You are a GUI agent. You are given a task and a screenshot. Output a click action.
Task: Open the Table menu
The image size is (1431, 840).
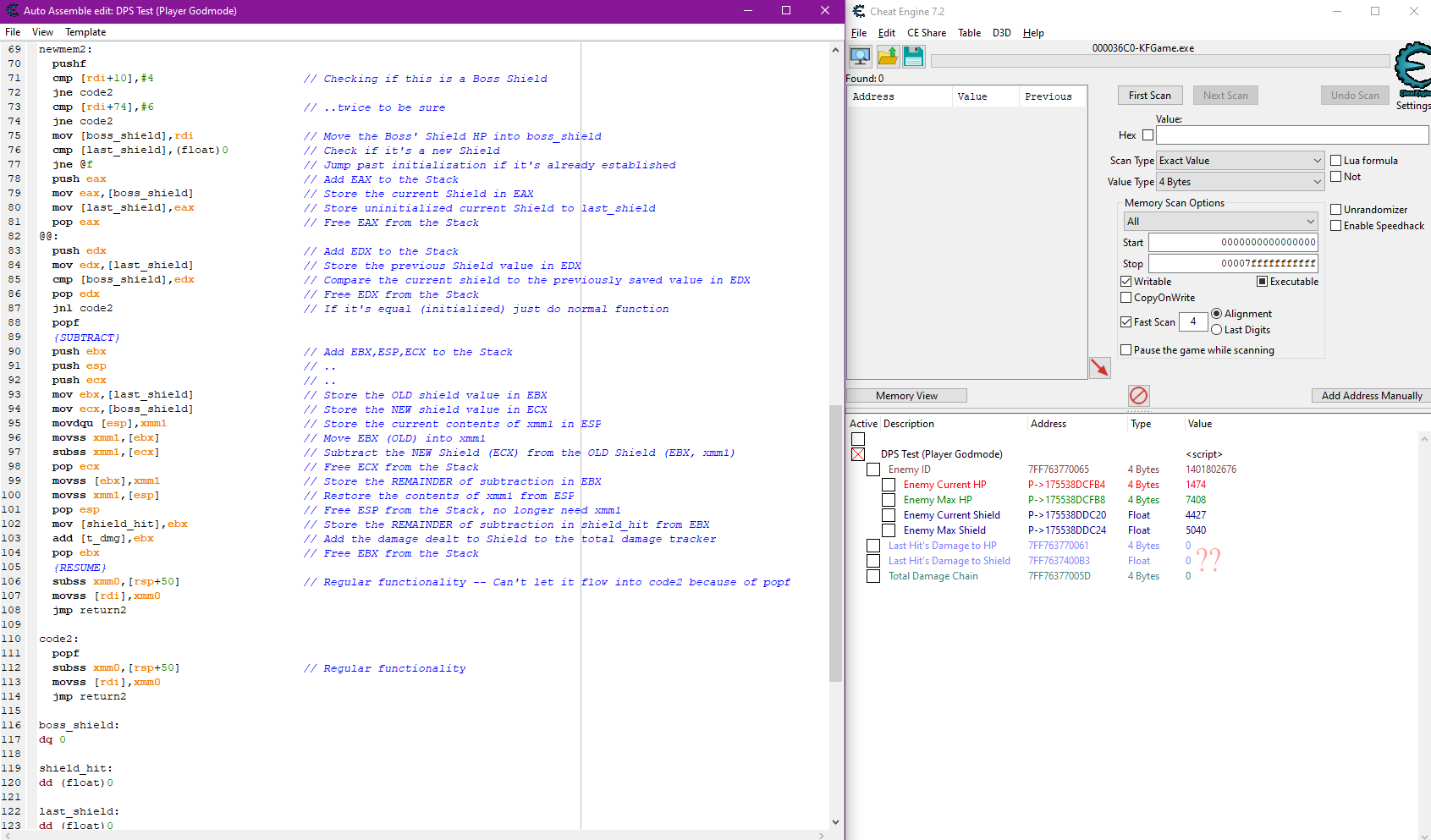tap(970, 33)
